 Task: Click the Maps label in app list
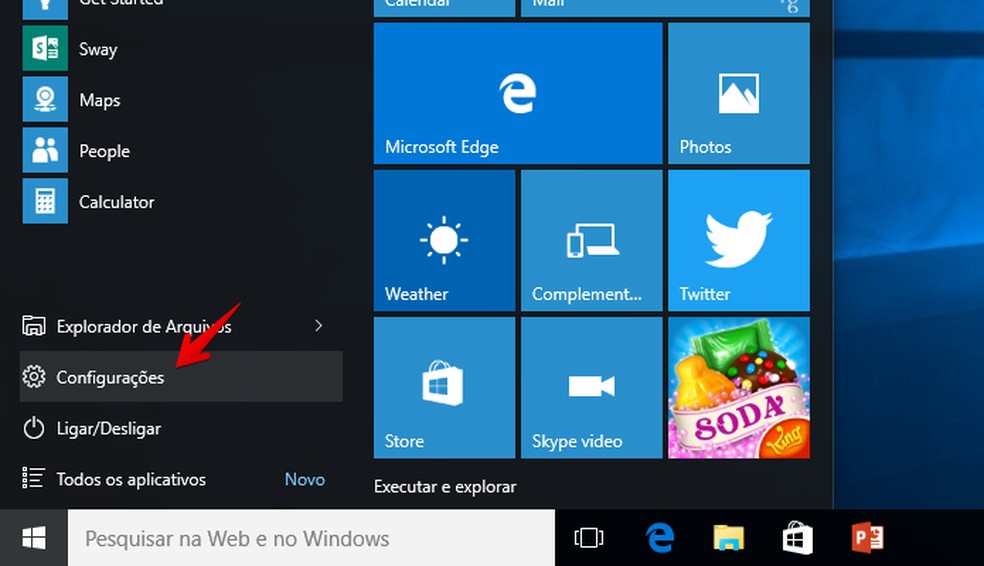[x=100, y=100]
